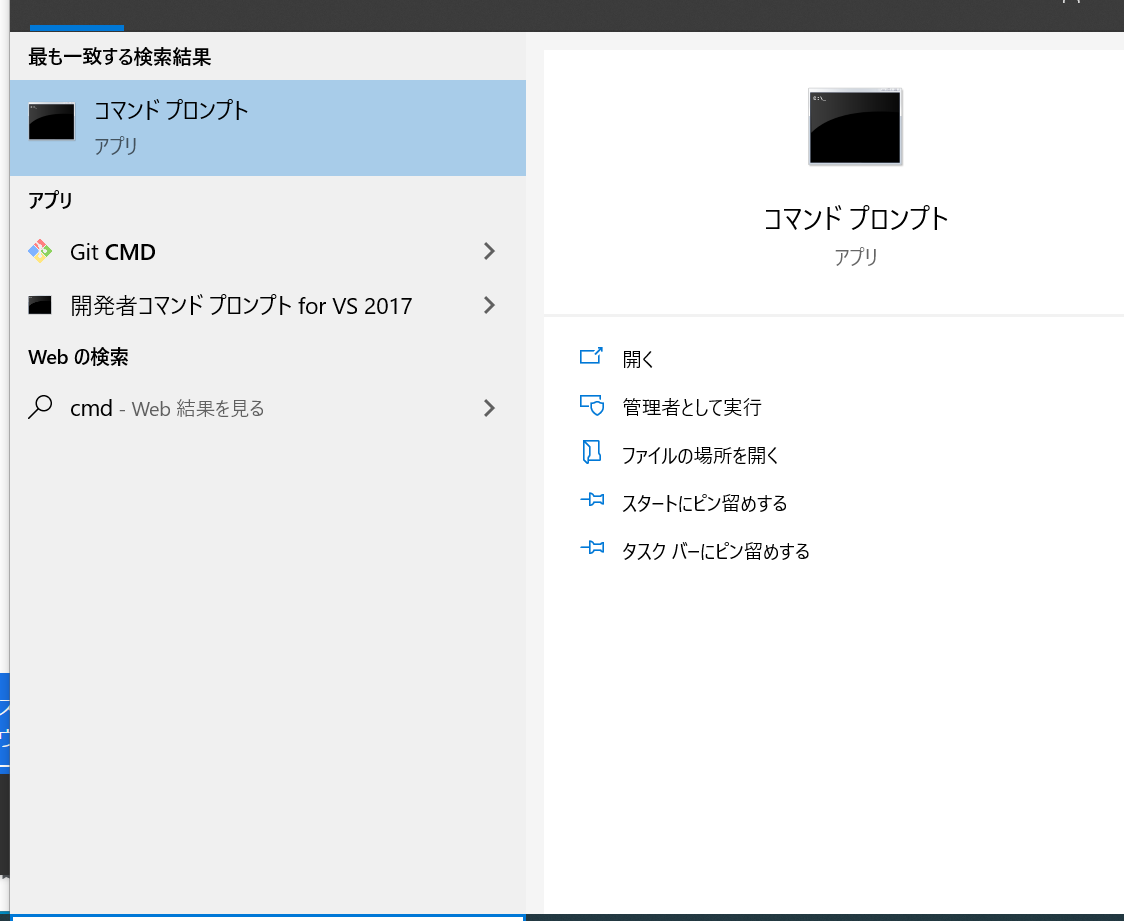Image resolution: width=1124 pixels, height=921 pixels.
Task: Select the 開発者コマンド プロンプト for VS 2017 icon
Action: pos(40,305)
